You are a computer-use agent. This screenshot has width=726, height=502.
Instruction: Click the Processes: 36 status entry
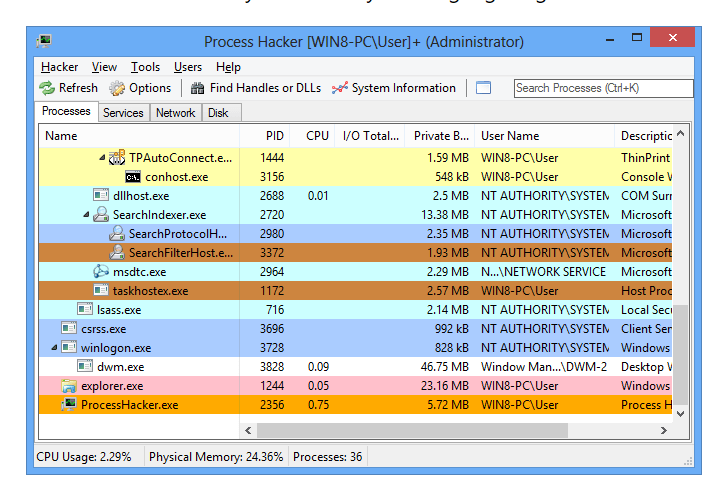327,457
